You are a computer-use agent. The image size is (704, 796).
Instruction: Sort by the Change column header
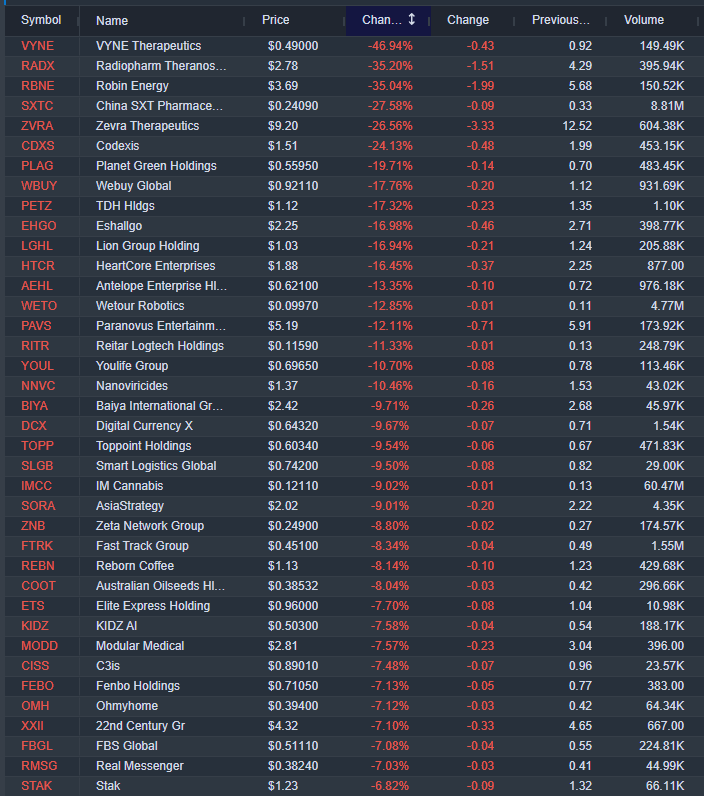pos(468,20)
